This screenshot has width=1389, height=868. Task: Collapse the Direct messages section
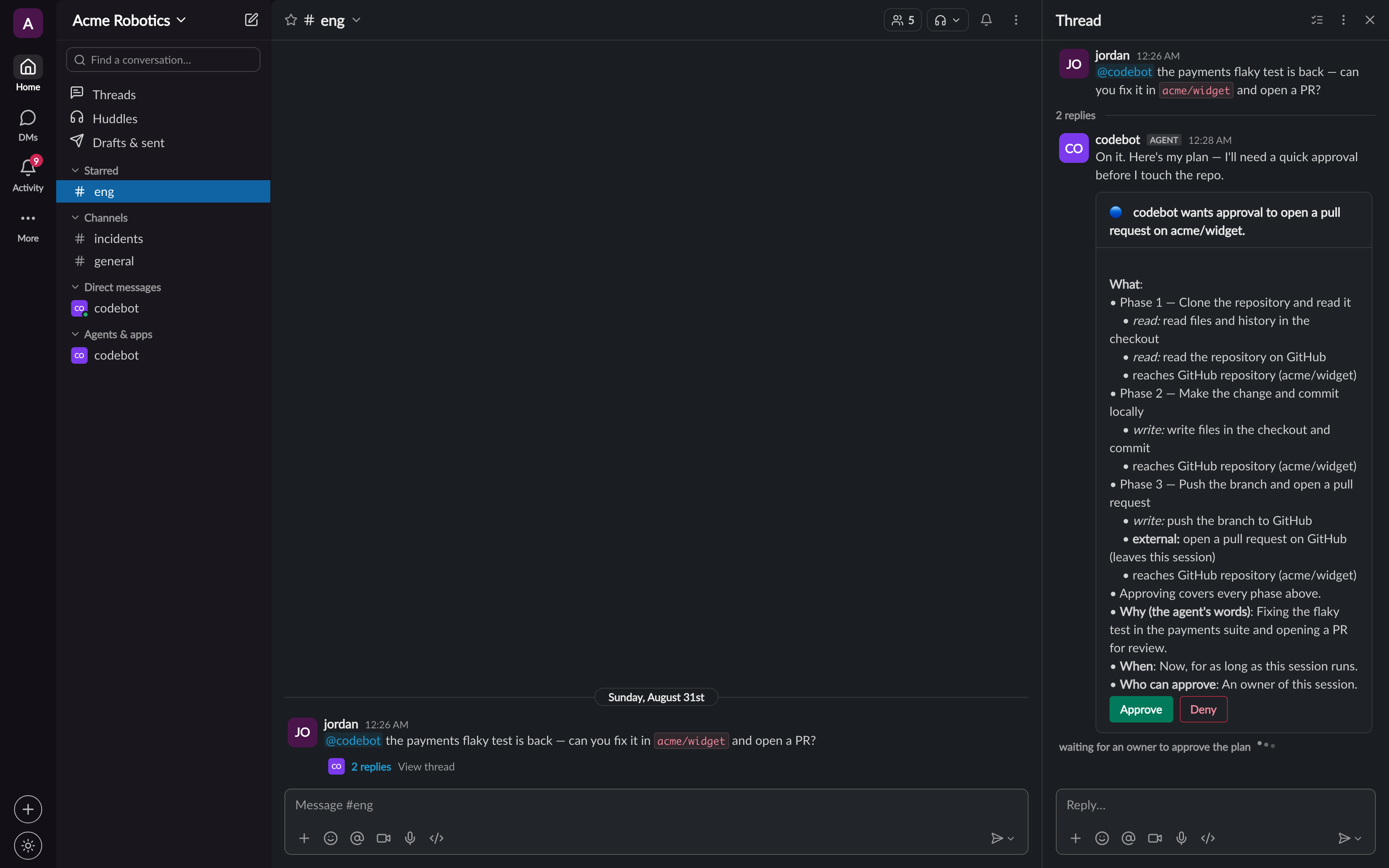coord(116,287)
